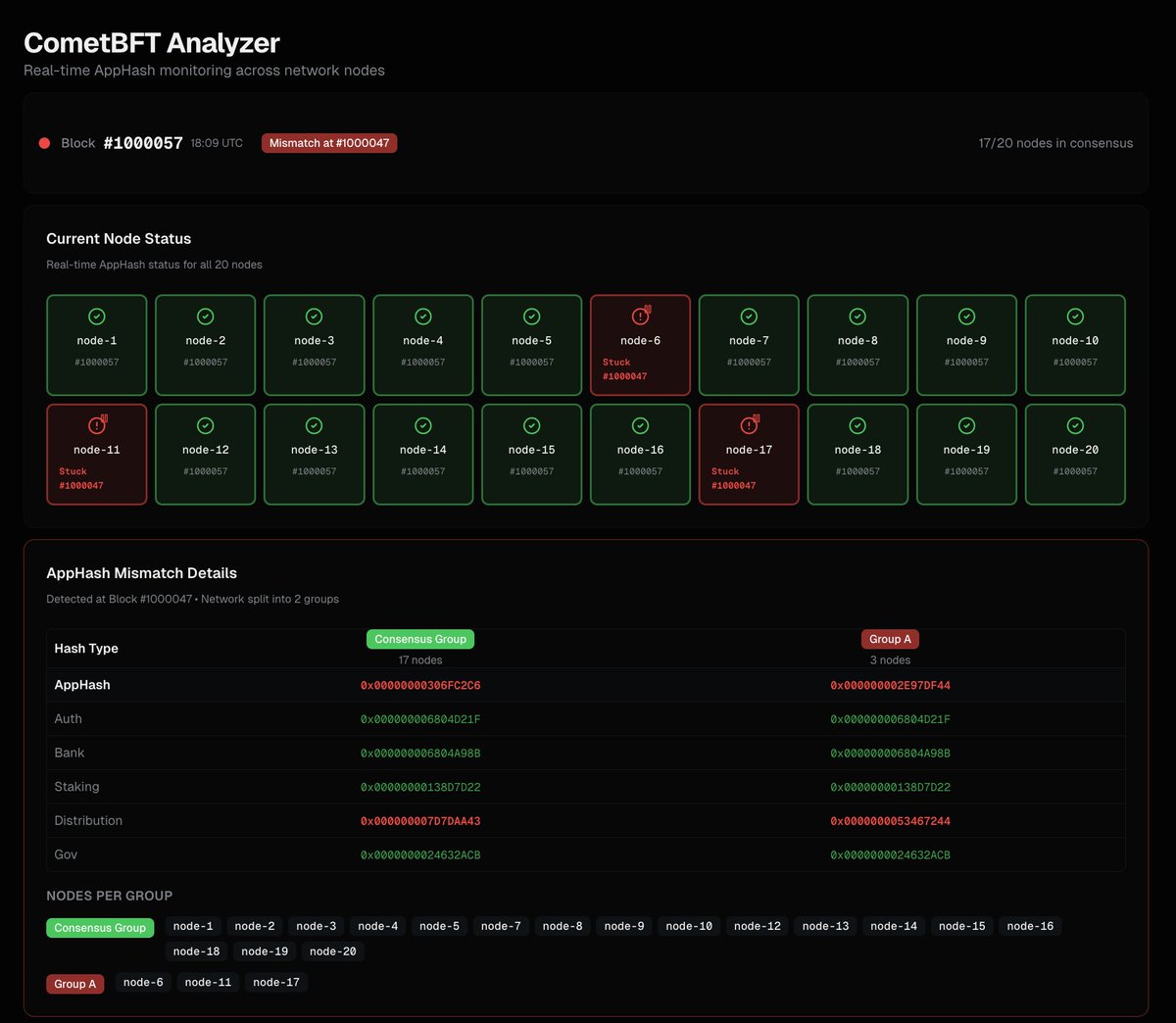Click the check icon on node-10 card
The image size is (1176, 1023).
[1075, 317]
